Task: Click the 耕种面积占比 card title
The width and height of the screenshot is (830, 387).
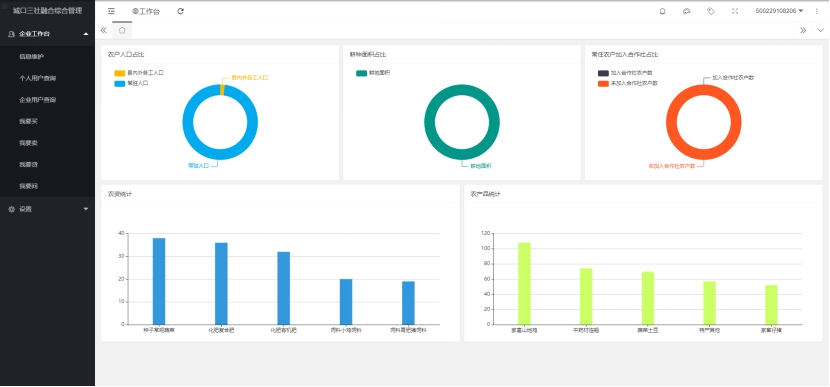Action: click(368, 54)
